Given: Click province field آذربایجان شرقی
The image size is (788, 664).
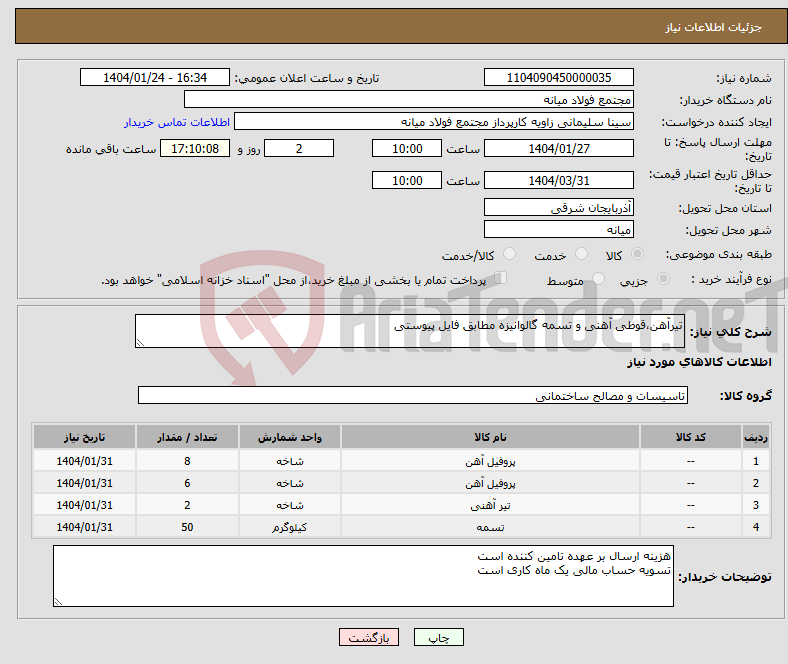Looking at the screenshot, I should click(558, 207).
